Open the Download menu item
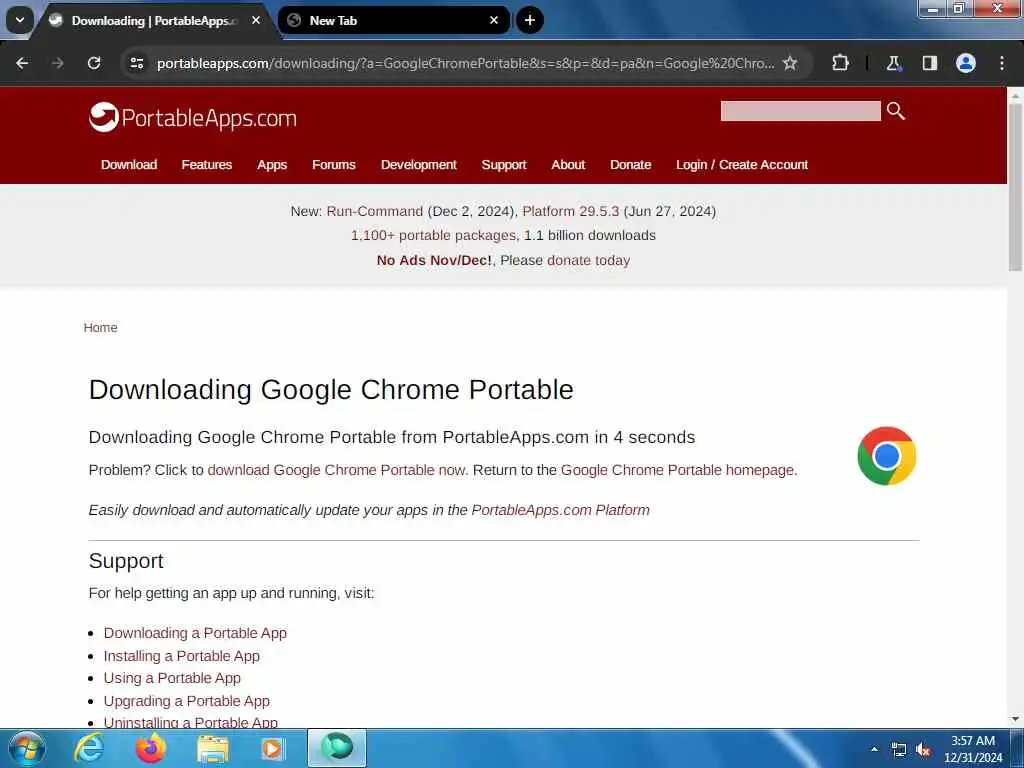1024x768 pixels. pos(129,165)
